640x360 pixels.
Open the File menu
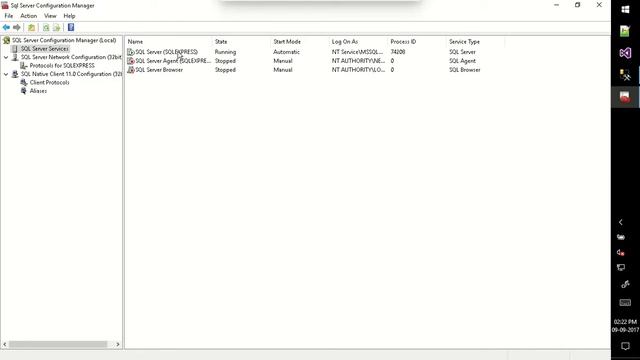coord(9,16)
